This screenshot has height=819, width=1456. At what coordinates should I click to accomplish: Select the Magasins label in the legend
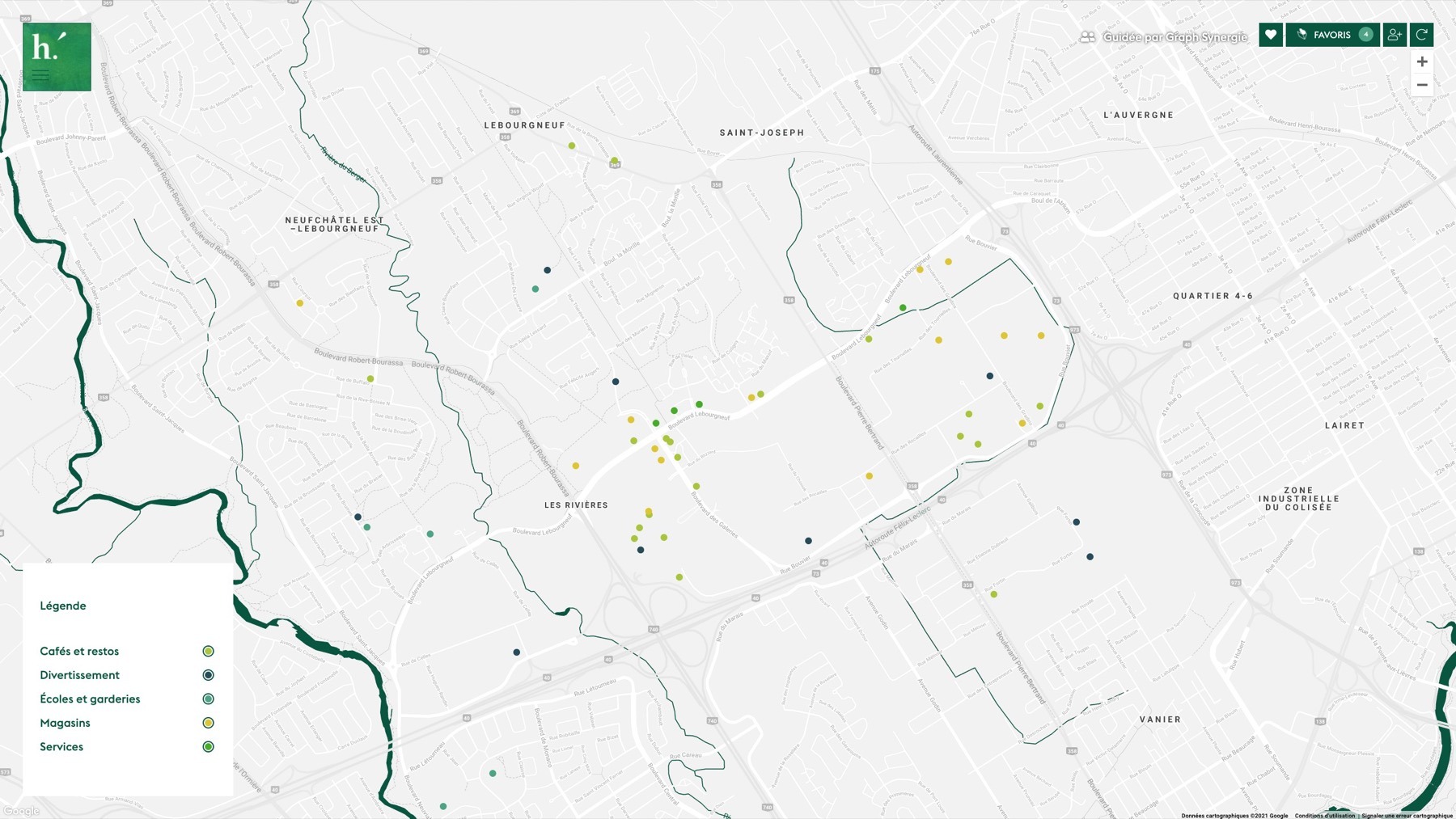[x=65, y=723]
